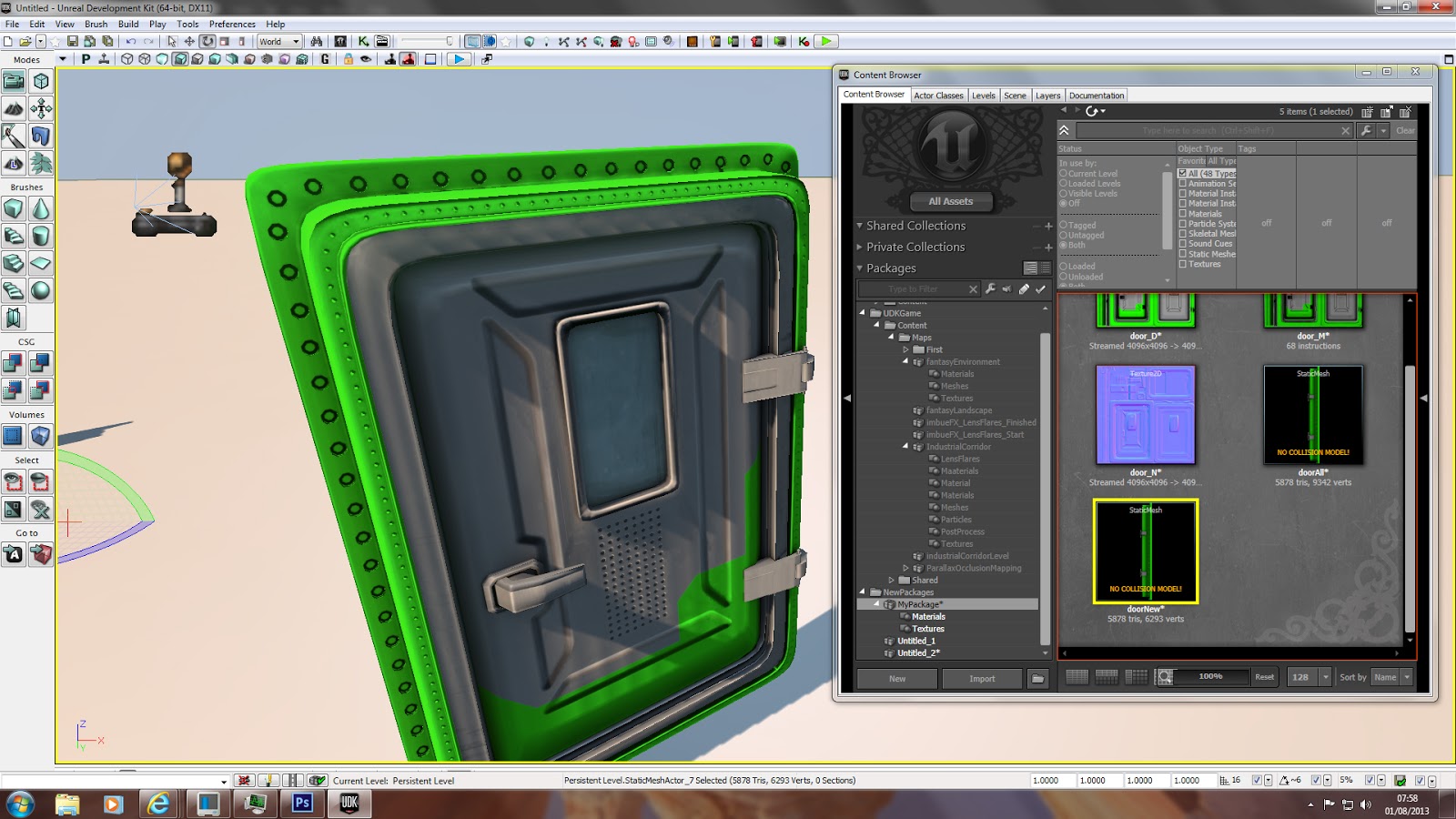Select door_N normal map thumbnail
Image resolution: width=1456 pixels, height=819 pixels.
point(1146,415)
